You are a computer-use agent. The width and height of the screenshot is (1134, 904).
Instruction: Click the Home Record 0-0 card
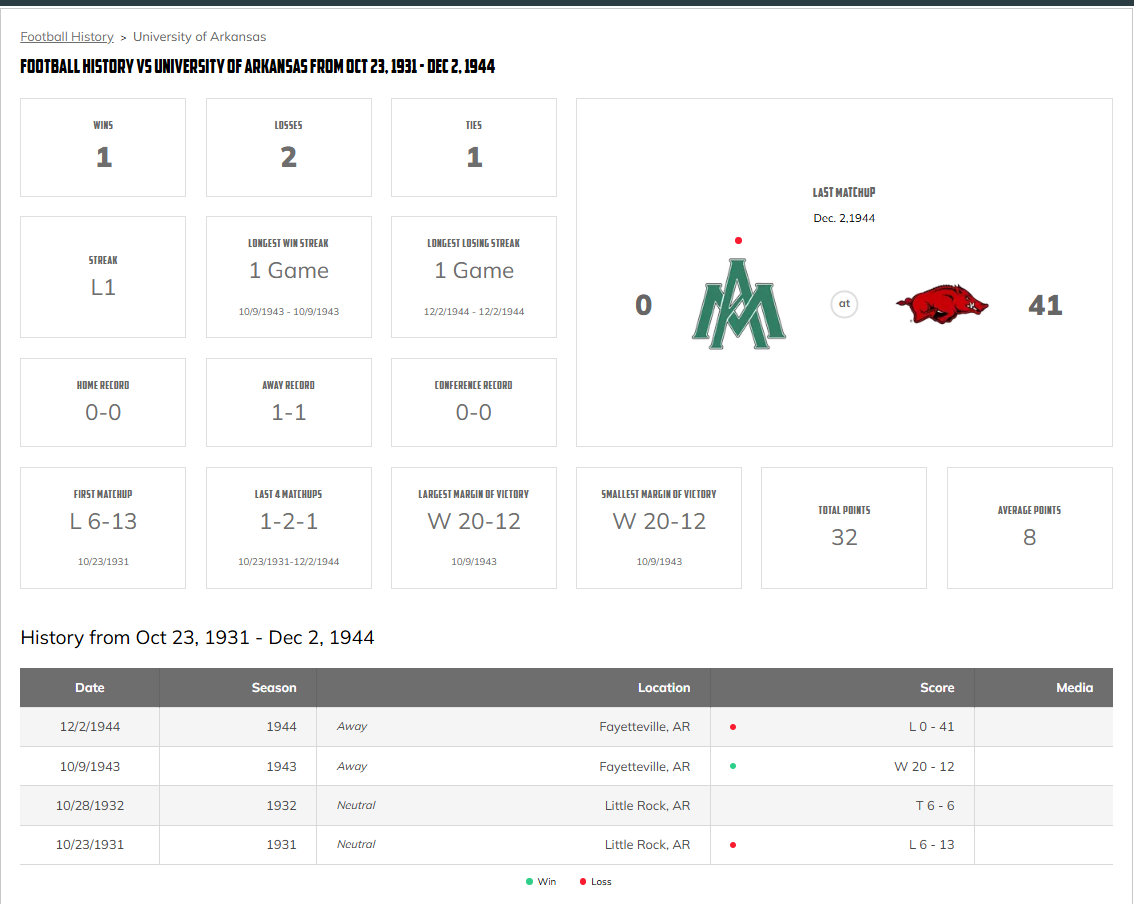coord(103,403)
